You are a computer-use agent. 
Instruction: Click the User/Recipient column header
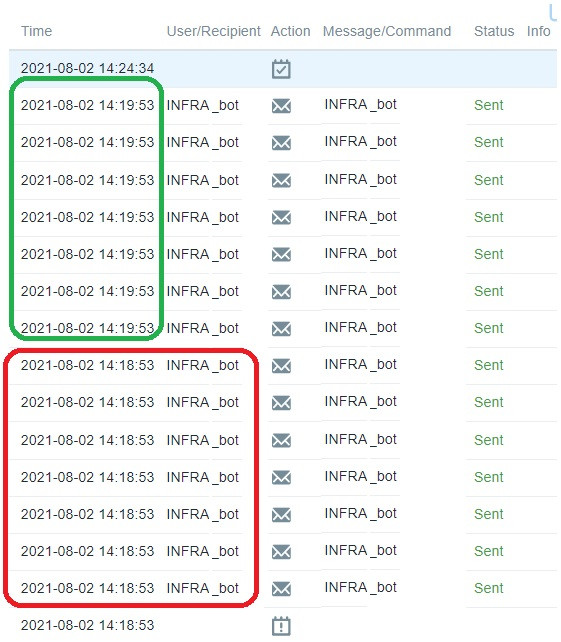click(x=213, y=31)
